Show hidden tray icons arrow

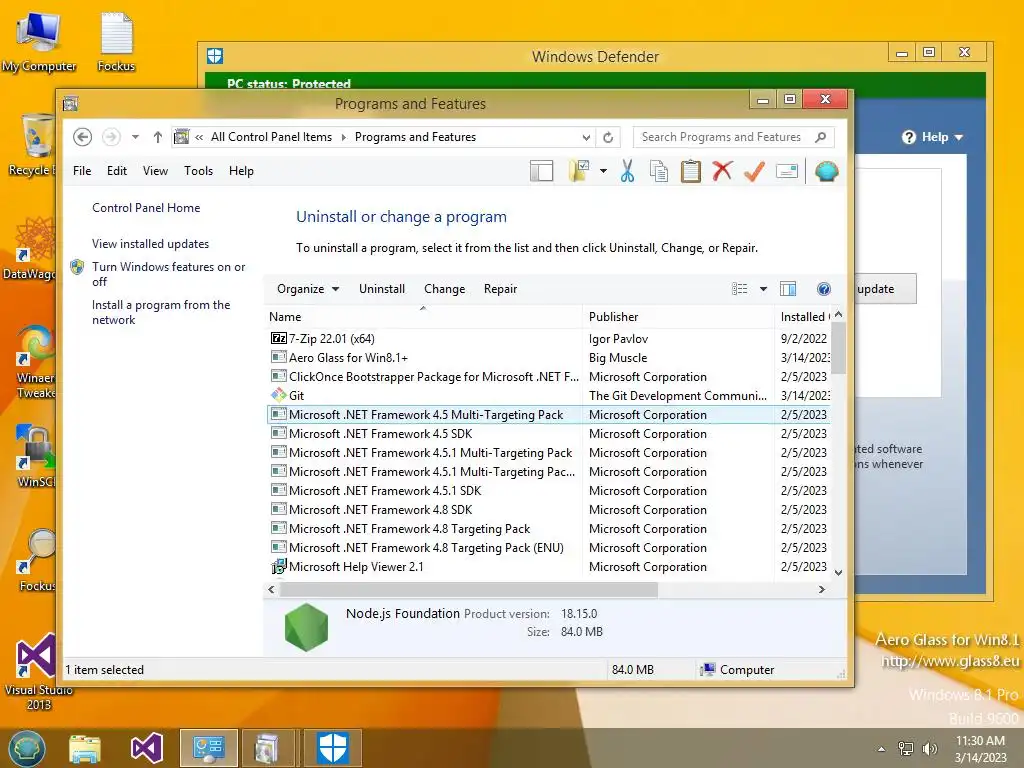[881, 749]
